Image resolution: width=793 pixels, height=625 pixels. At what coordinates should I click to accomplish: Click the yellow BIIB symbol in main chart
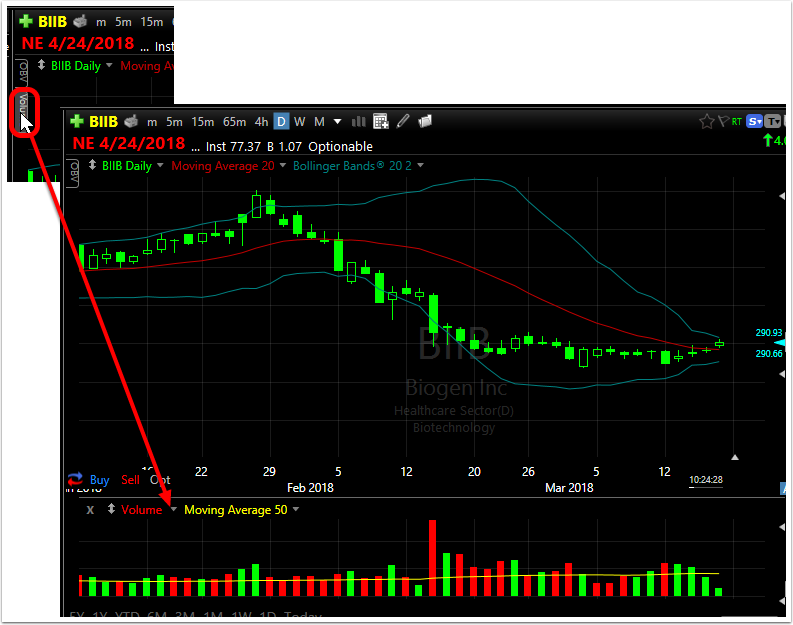click(x=103, y=121)
